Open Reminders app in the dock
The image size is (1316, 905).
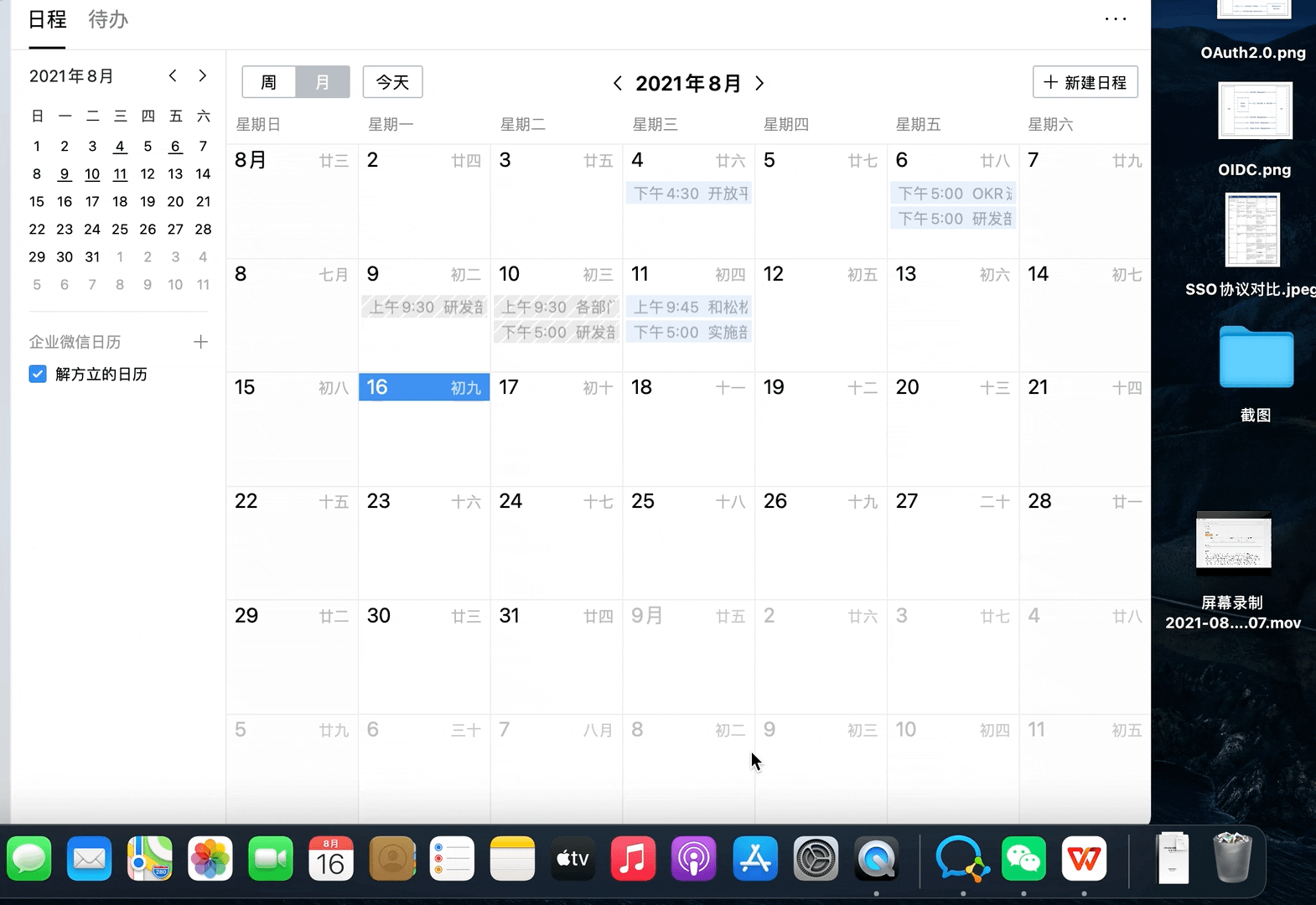tap(452, 859)
